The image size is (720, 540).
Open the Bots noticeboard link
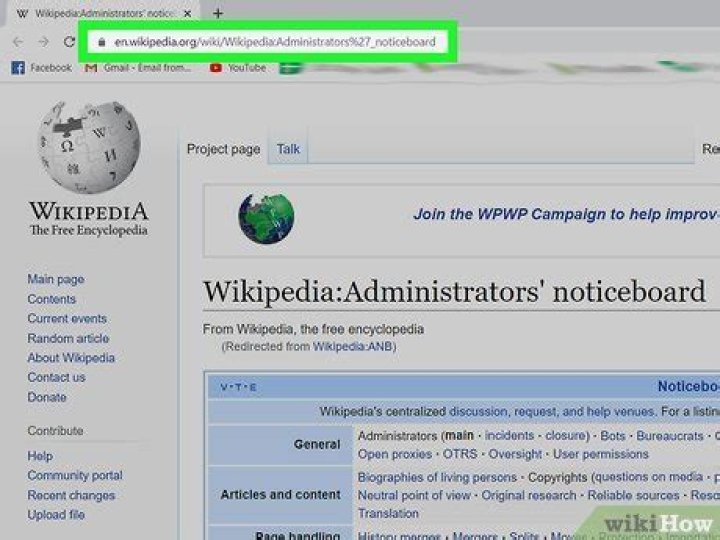[613, 435]
